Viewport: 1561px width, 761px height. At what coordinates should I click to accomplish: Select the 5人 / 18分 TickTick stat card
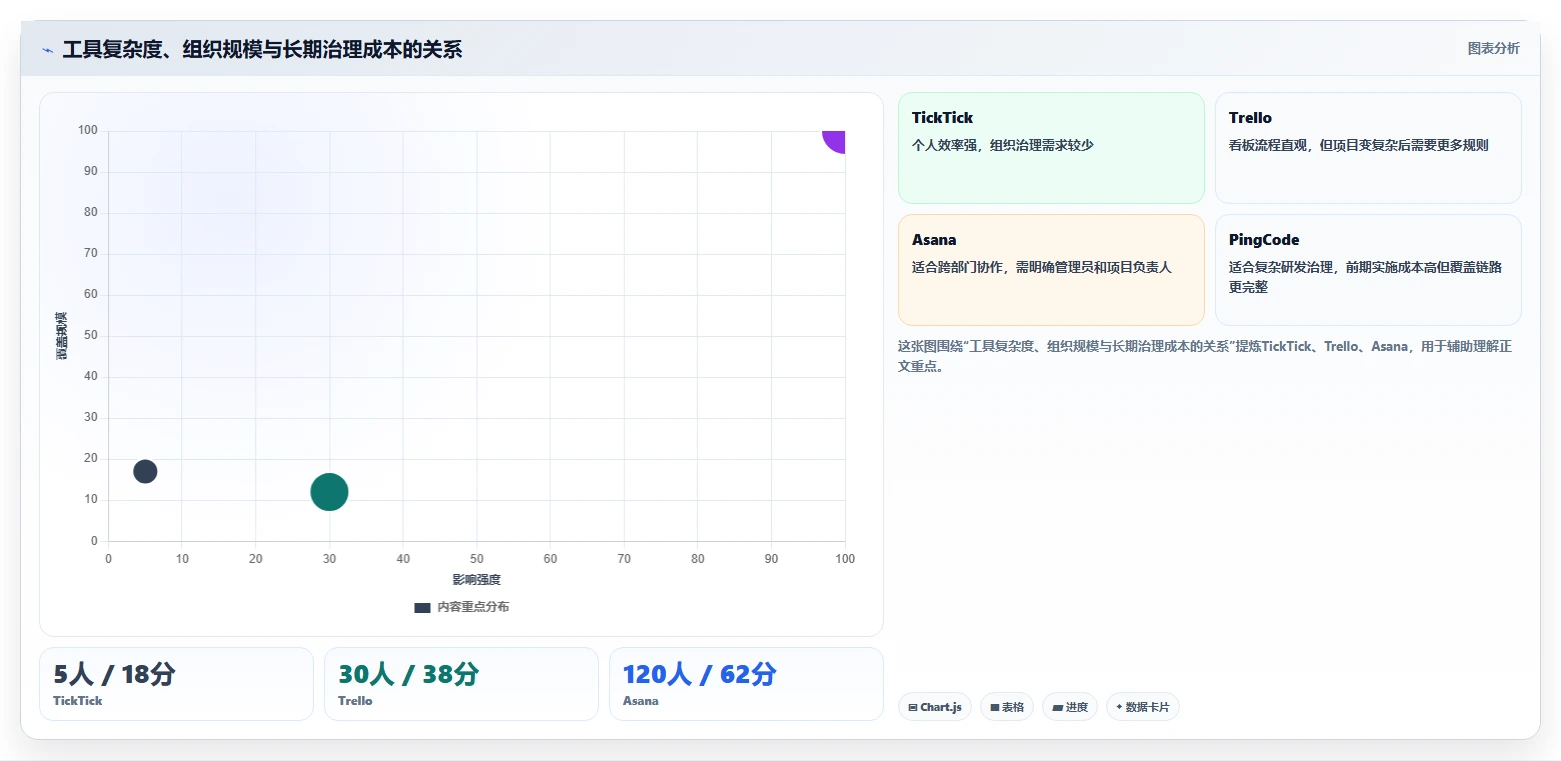176,684
